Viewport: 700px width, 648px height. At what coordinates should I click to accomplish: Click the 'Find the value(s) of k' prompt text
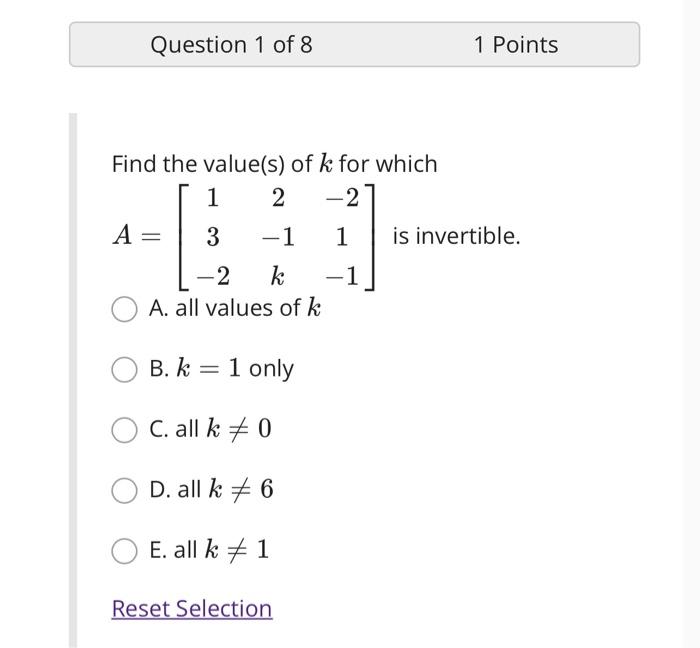tap(274, 164)
